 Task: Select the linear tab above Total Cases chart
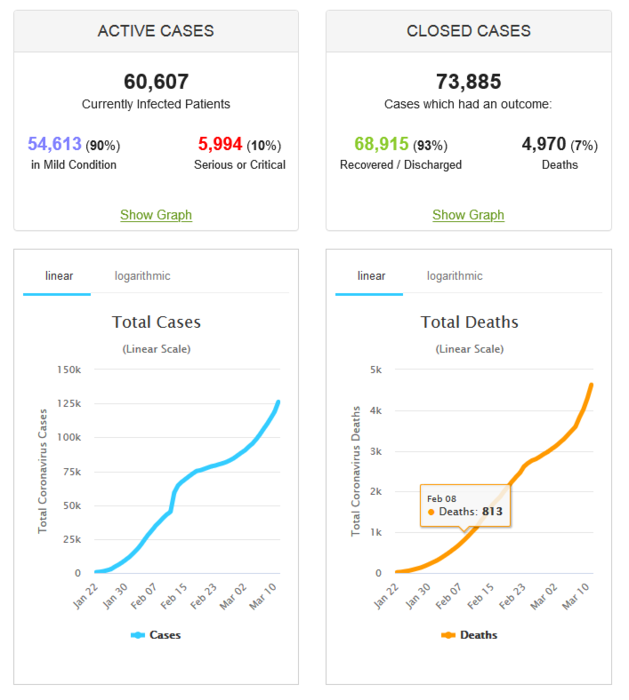[59, 276]
